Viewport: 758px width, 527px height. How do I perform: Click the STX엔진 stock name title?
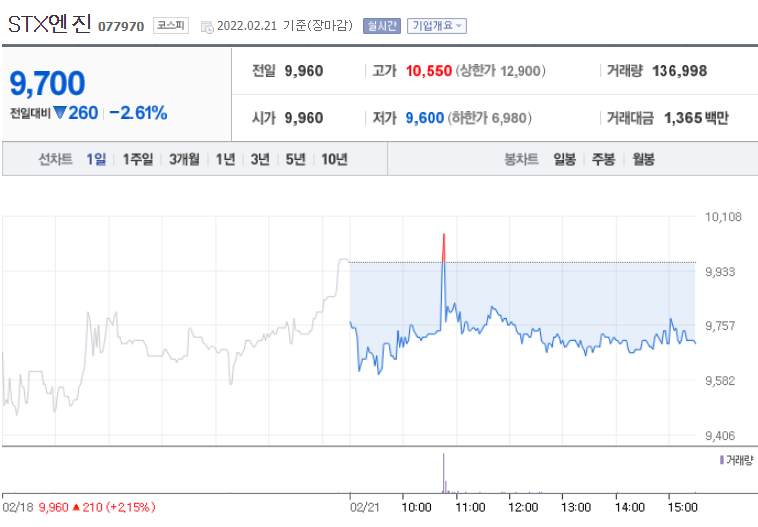[x=50, y=24]
